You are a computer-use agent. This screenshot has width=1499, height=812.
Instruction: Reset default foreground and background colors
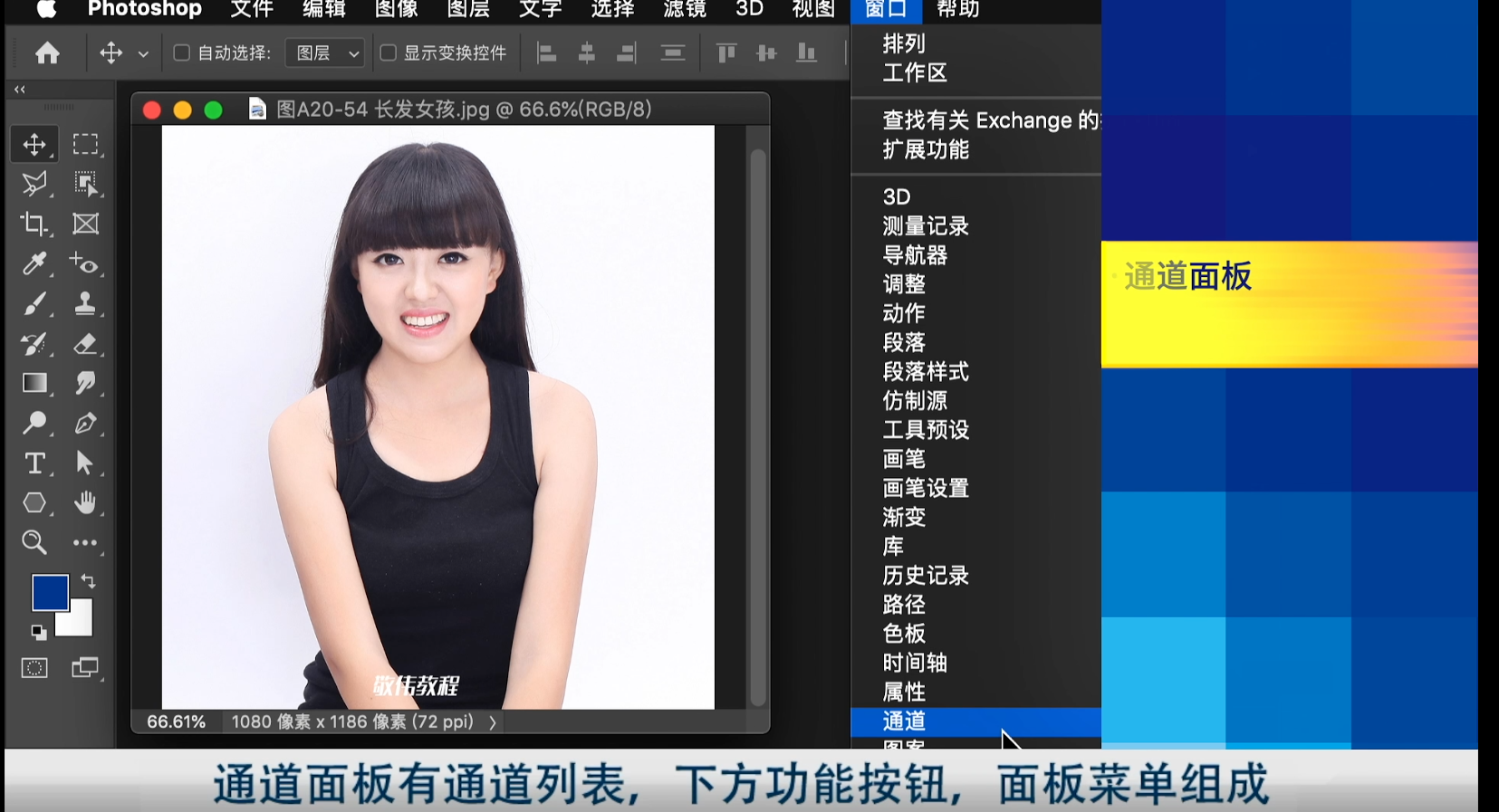tap(38, 632)
